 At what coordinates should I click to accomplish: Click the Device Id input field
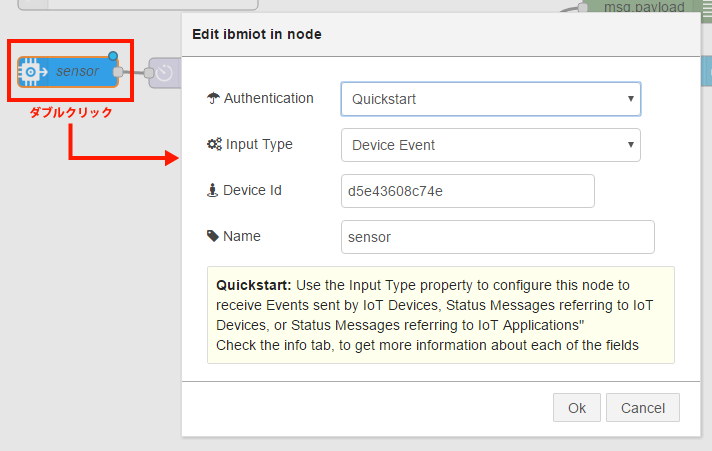coord(468,191)
